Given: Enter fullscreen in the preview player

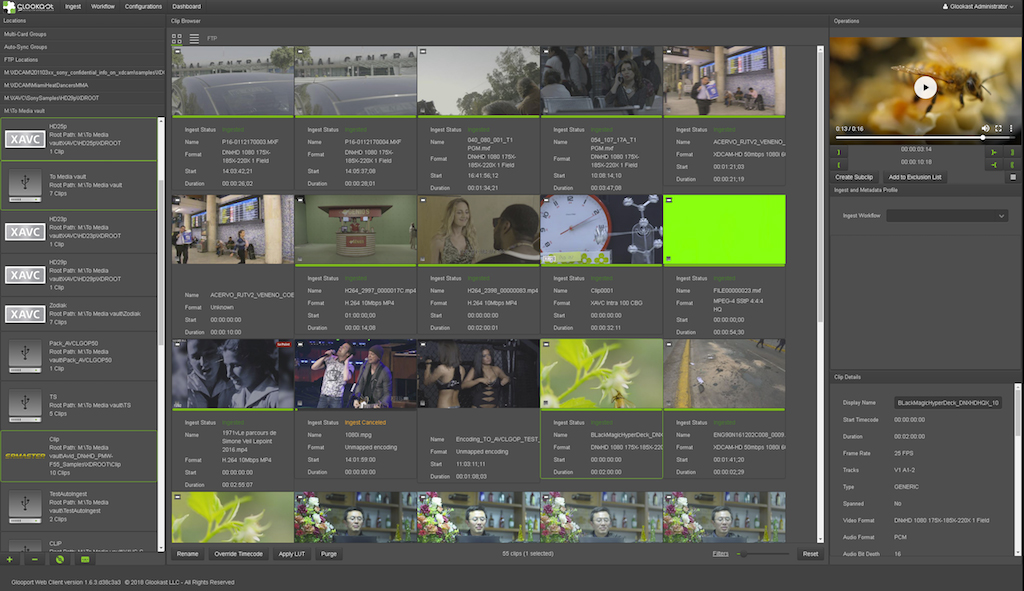Looking at the screenshot, I should pos(999,129).
